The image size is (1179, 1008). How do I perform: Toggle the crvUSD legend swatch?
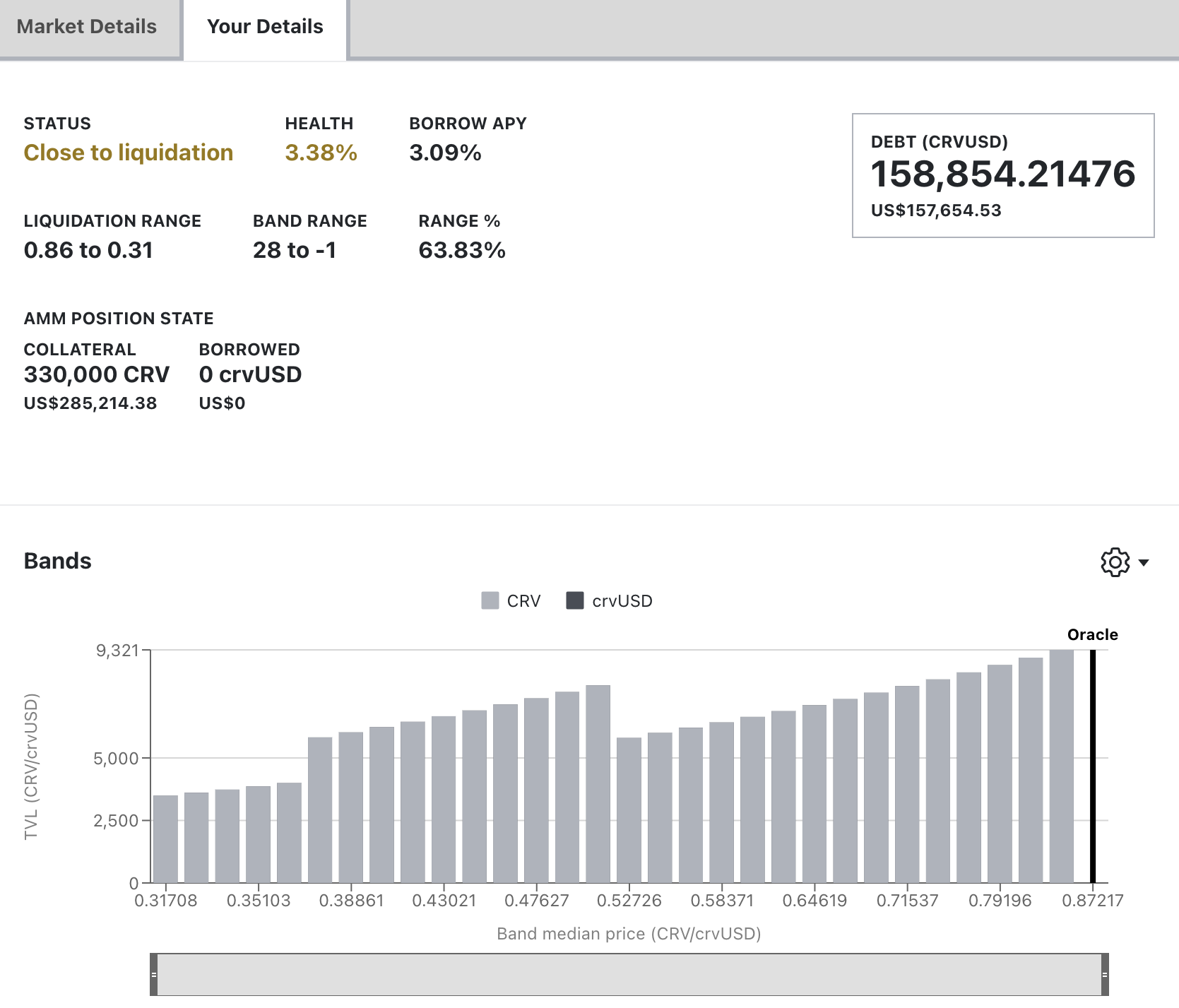coord(575,601)
